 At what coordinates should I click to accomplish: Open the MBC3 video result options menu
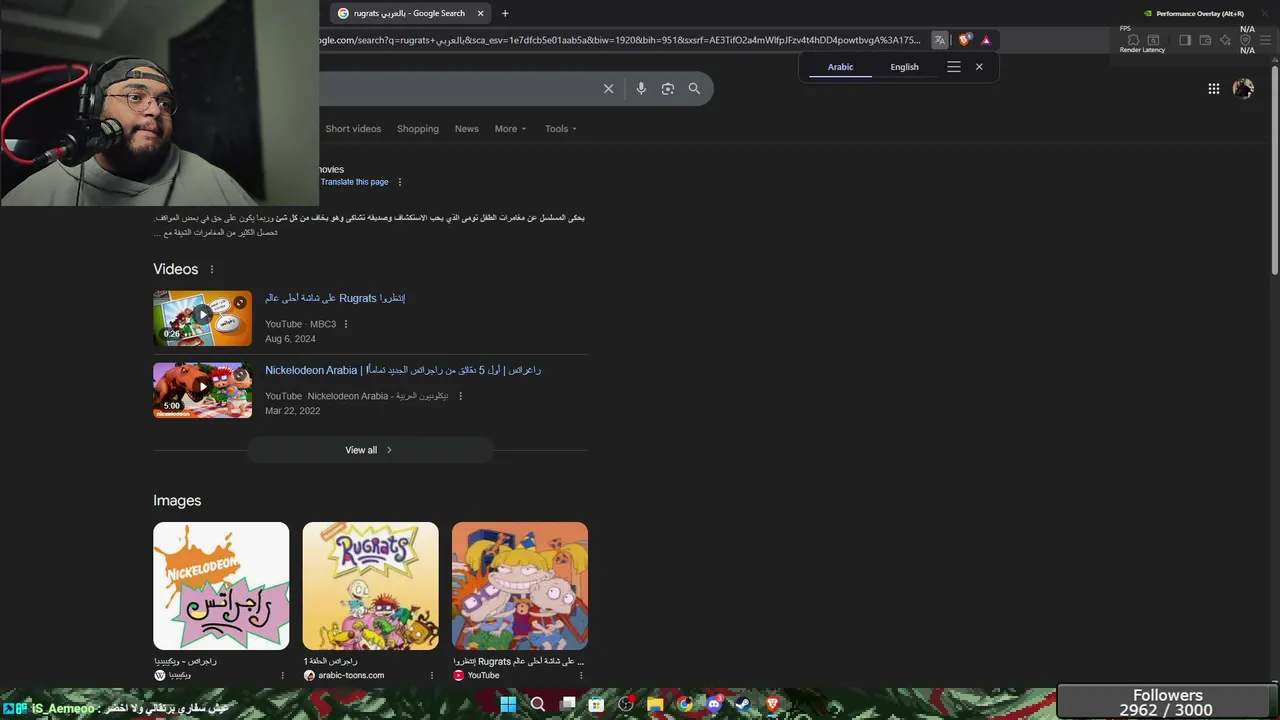pos(346,324)
